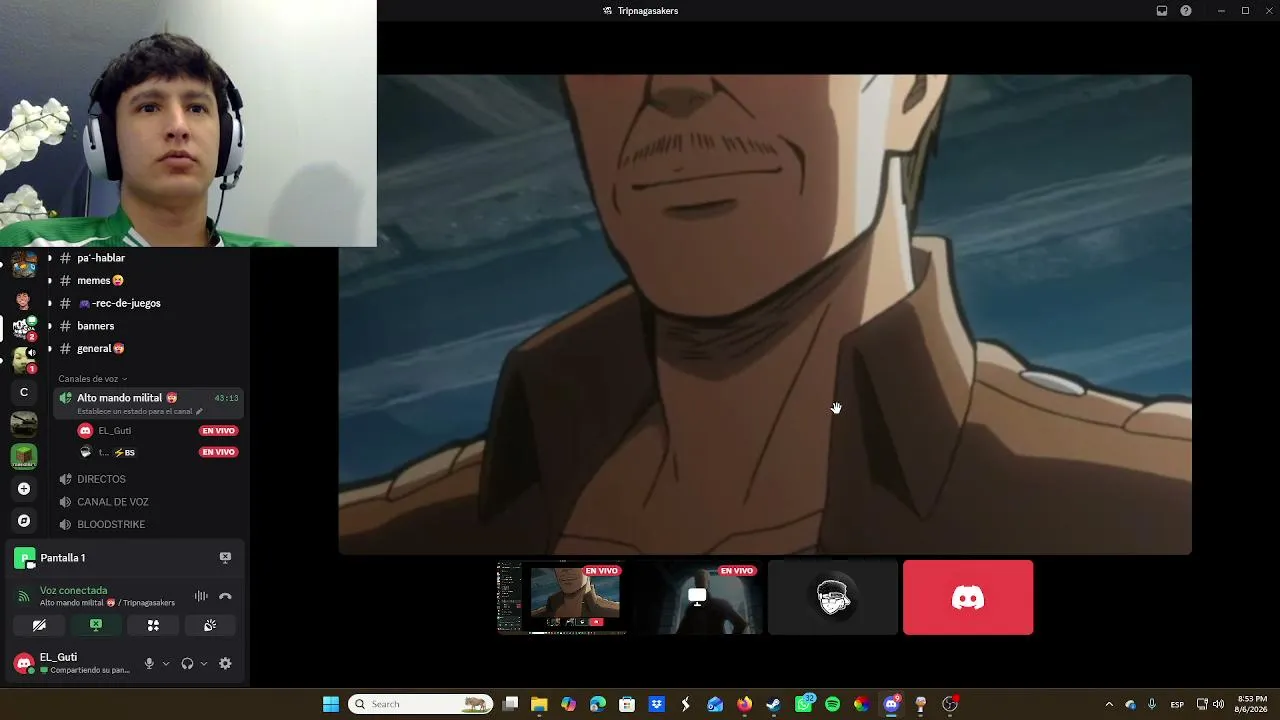Switch to the Minecraft grass block server
1280x720 pixels.
[x=24, y=456]
